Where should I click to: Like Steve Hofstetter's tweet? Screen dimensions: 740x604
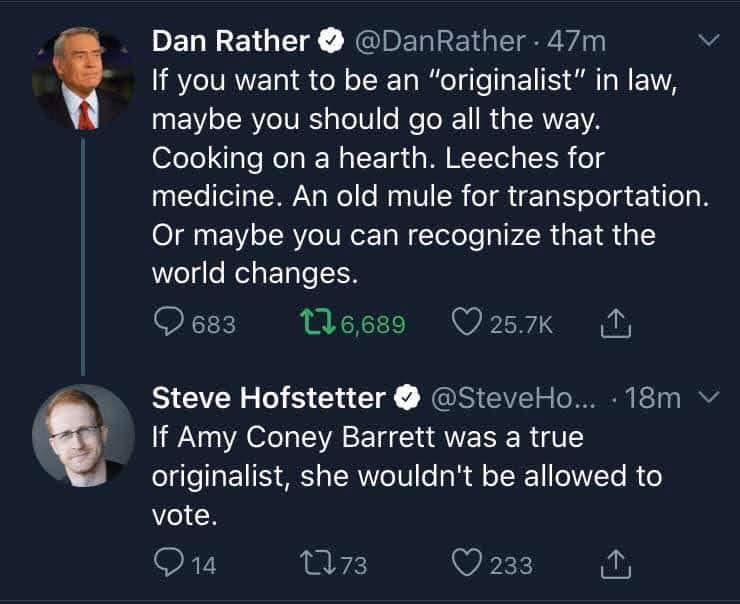466,564
